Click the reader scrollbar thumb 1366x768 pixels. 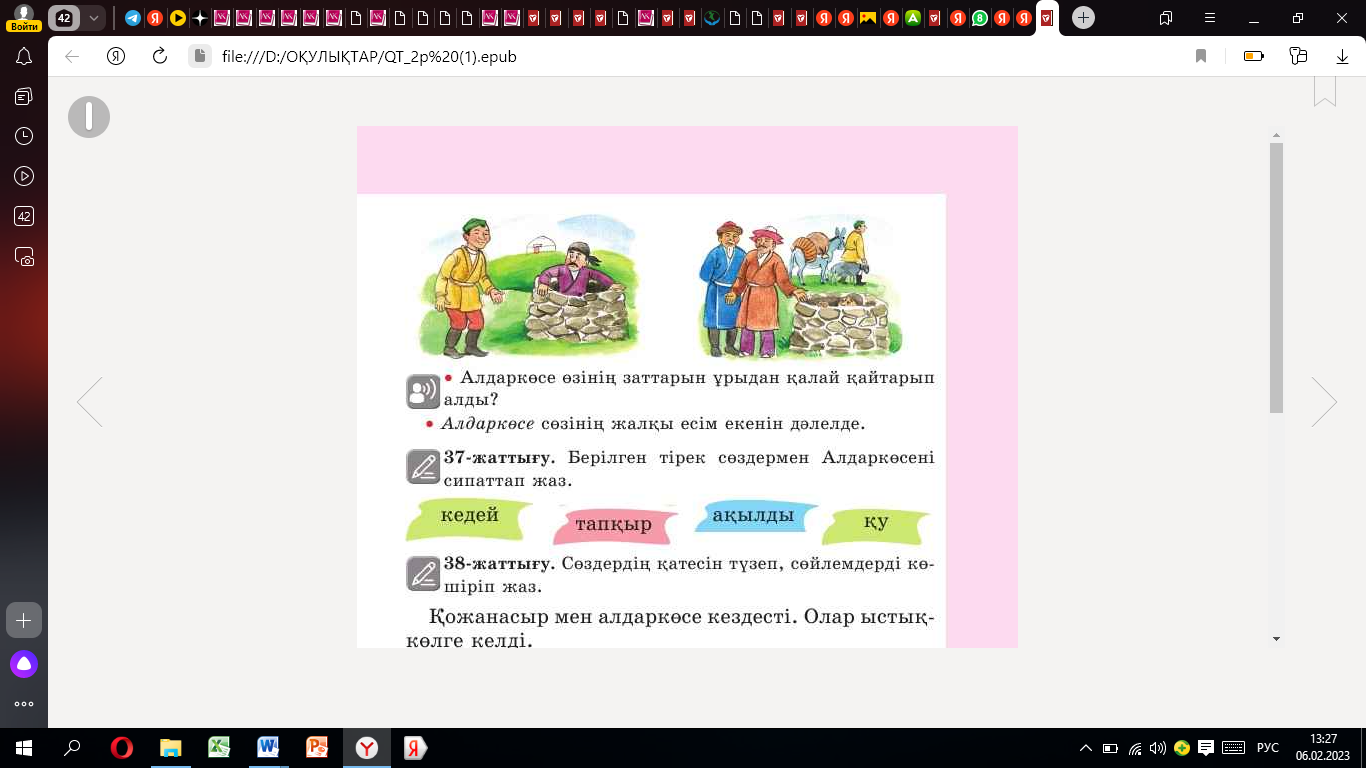click(1276, 277)
